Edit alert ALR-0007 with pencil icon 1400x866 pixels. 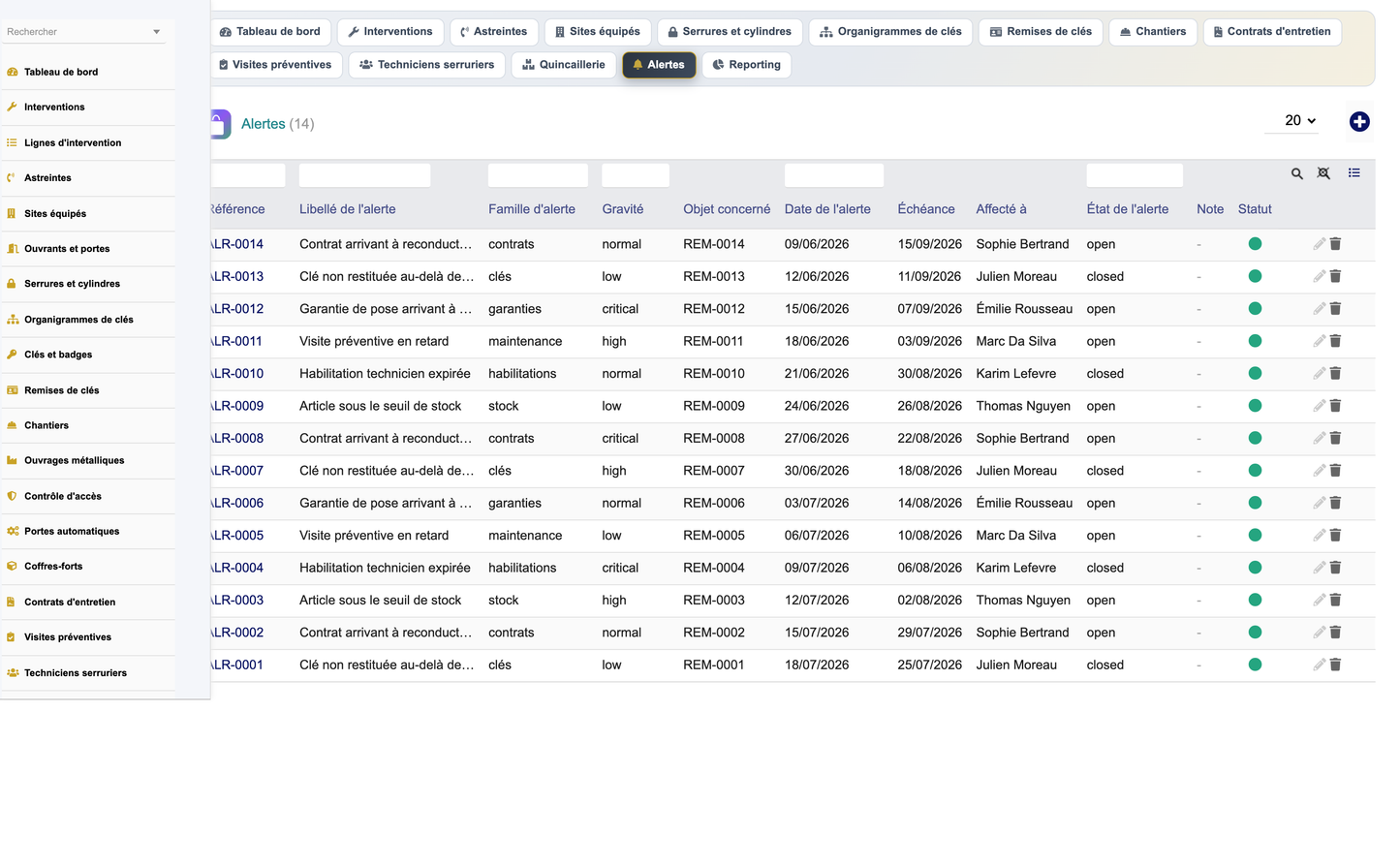[1319, 471]
